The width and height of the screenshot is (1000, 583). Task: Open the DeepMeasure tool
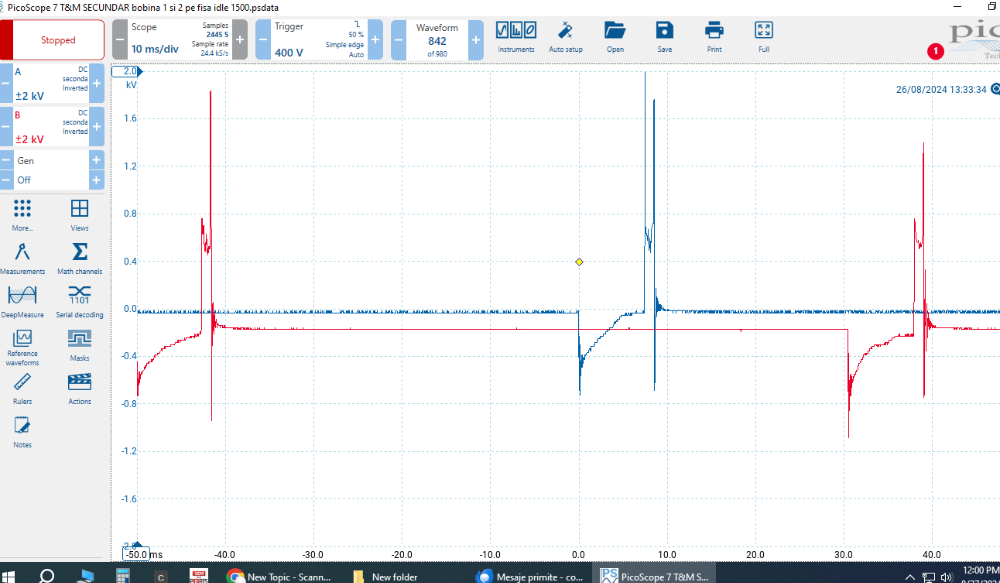coord(22,300)
